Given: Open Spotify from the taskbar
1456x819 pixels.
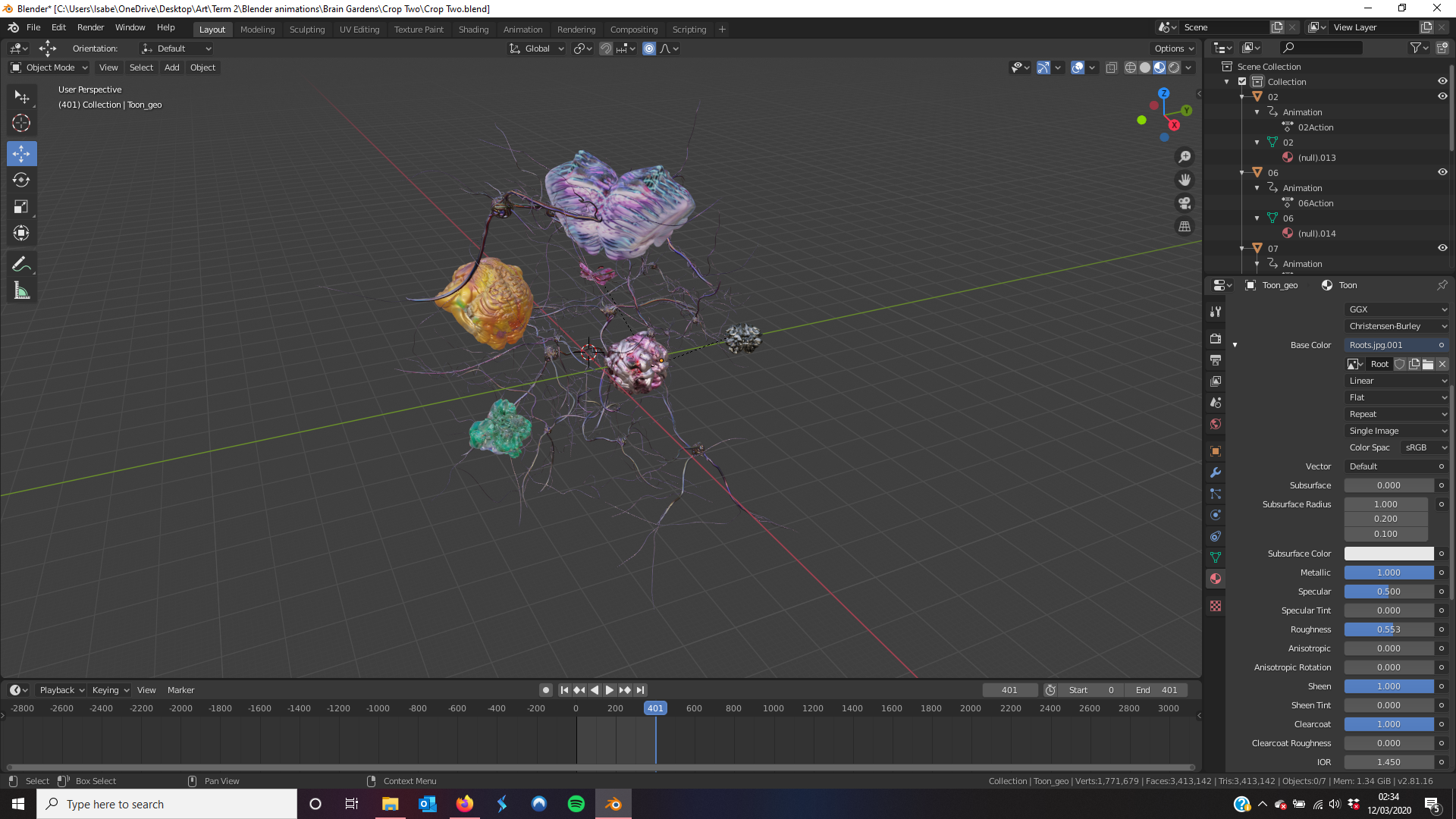Looking at the screenshot, I should click(576, 804).
